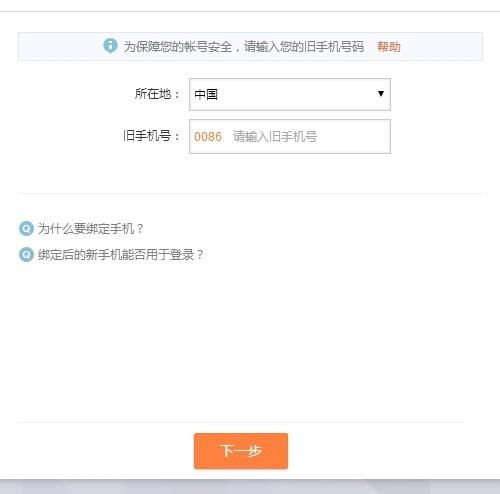
Task: Open the 帮助 help link
Action: click(x=389, y=47)
